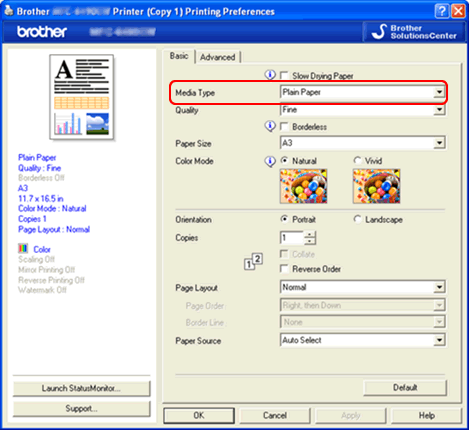The image size is (469, 430).
Task: Switch to the Advanced tab
Action: (218, 57)
